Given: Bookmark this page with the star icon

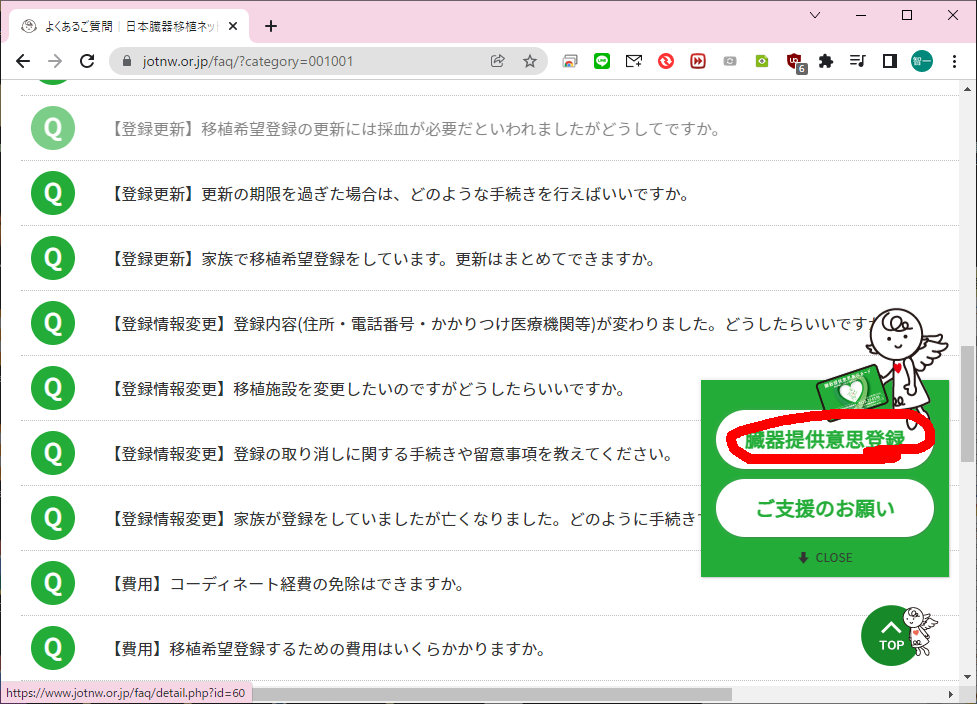Looking at the screenshot, I should coord(530,61).
